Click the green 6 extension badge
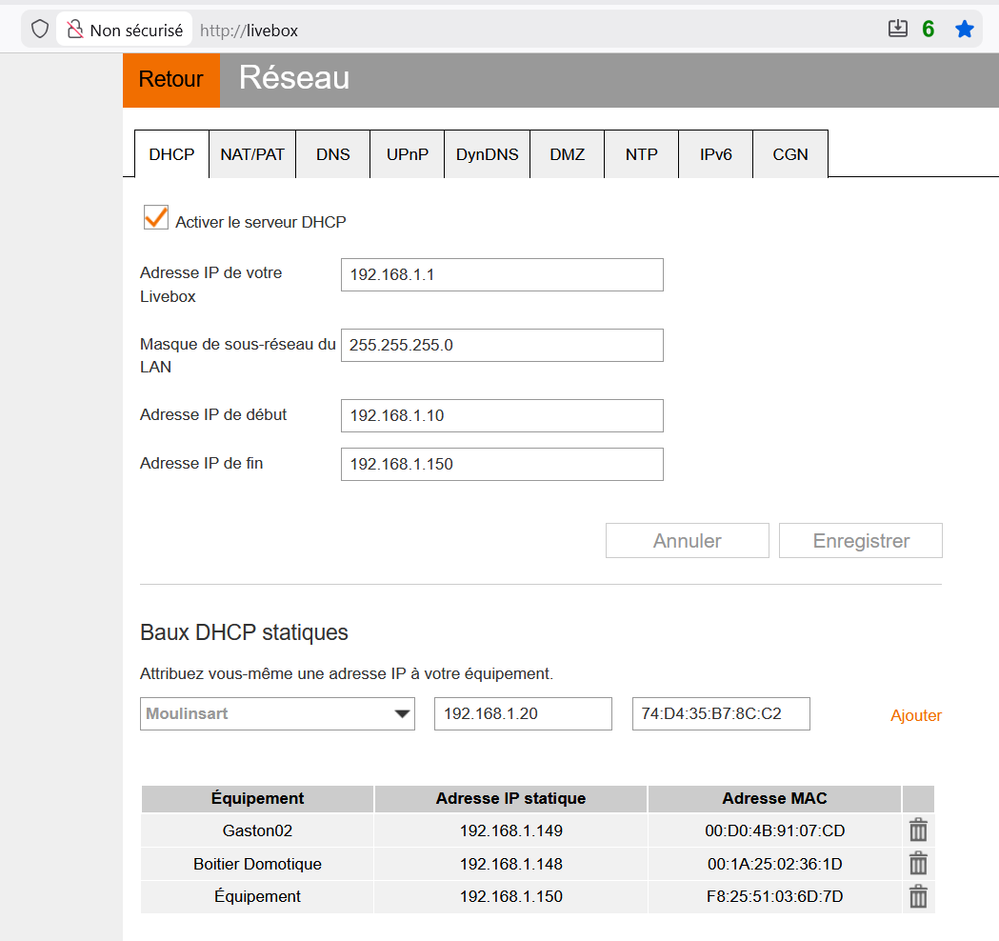The height and width of the screenshot is (941, 999). point(928,30)
